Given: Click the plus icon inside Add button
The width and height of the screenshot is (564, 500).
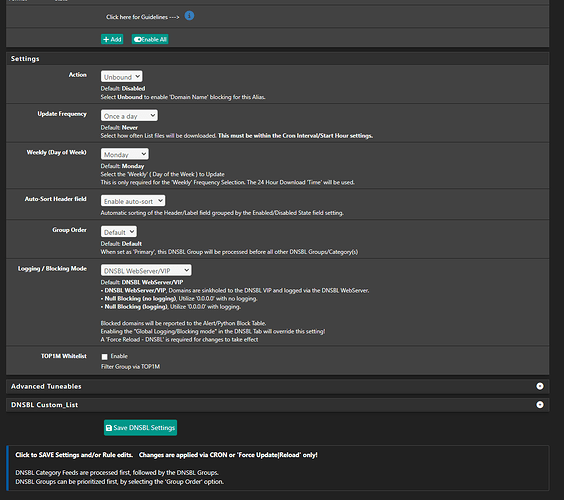Looking at the screenshot, I should click(x=106, y=40).
